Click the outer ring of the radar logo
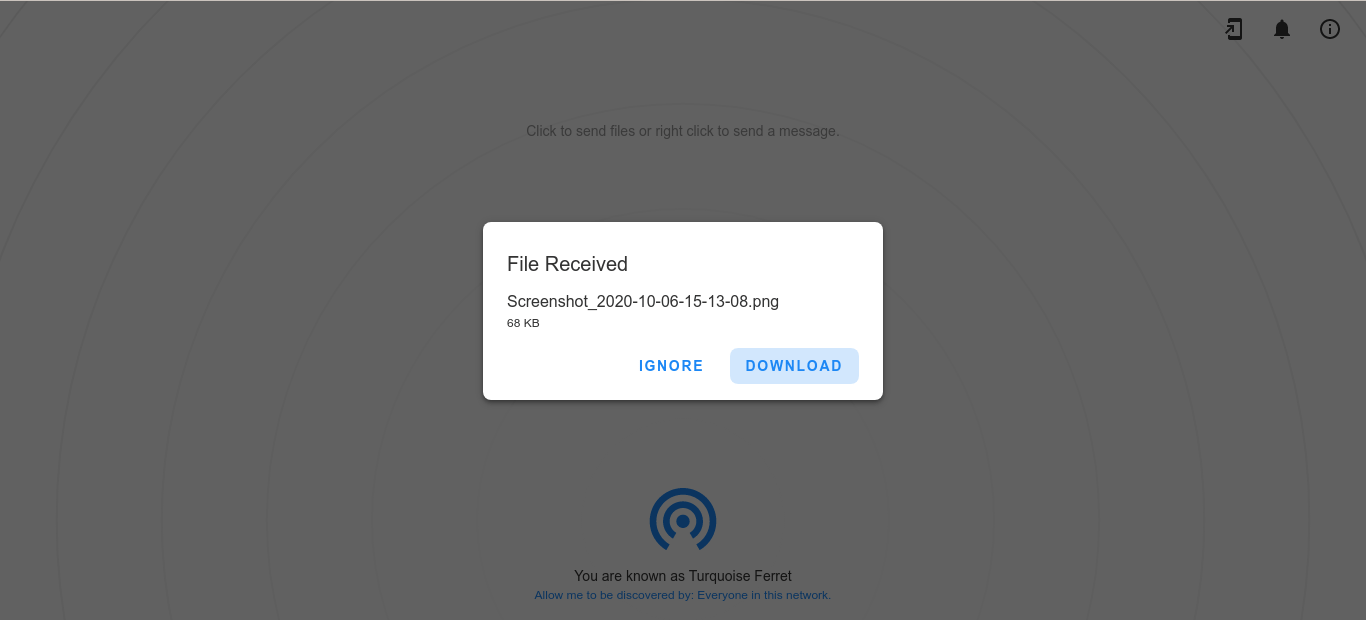Viewport: 1366px width, 620px height. pos(683,491)
